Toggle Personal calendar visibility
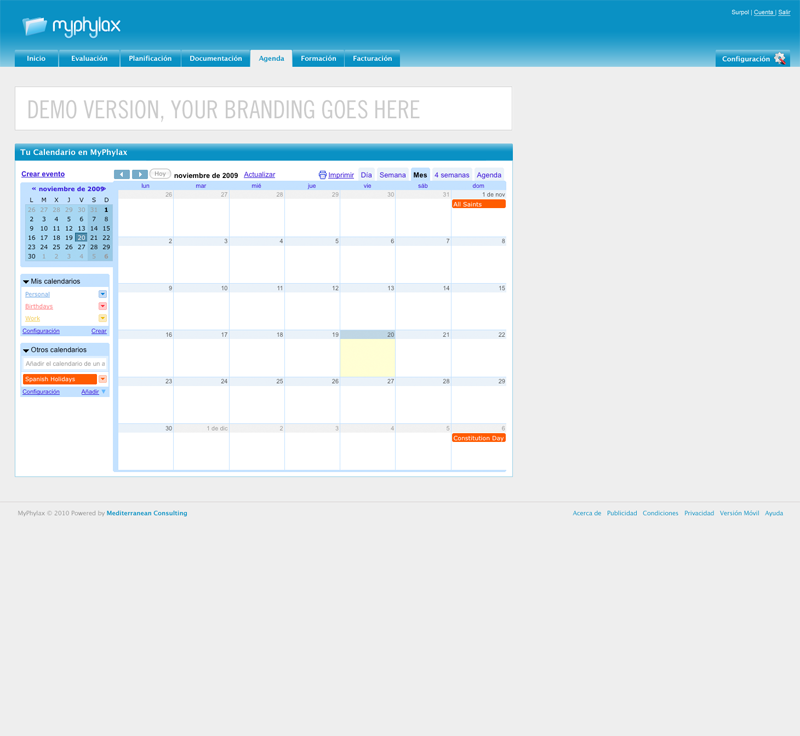This screenshot has height=736, width=800. pyautogui.click(x=37, y=294)
